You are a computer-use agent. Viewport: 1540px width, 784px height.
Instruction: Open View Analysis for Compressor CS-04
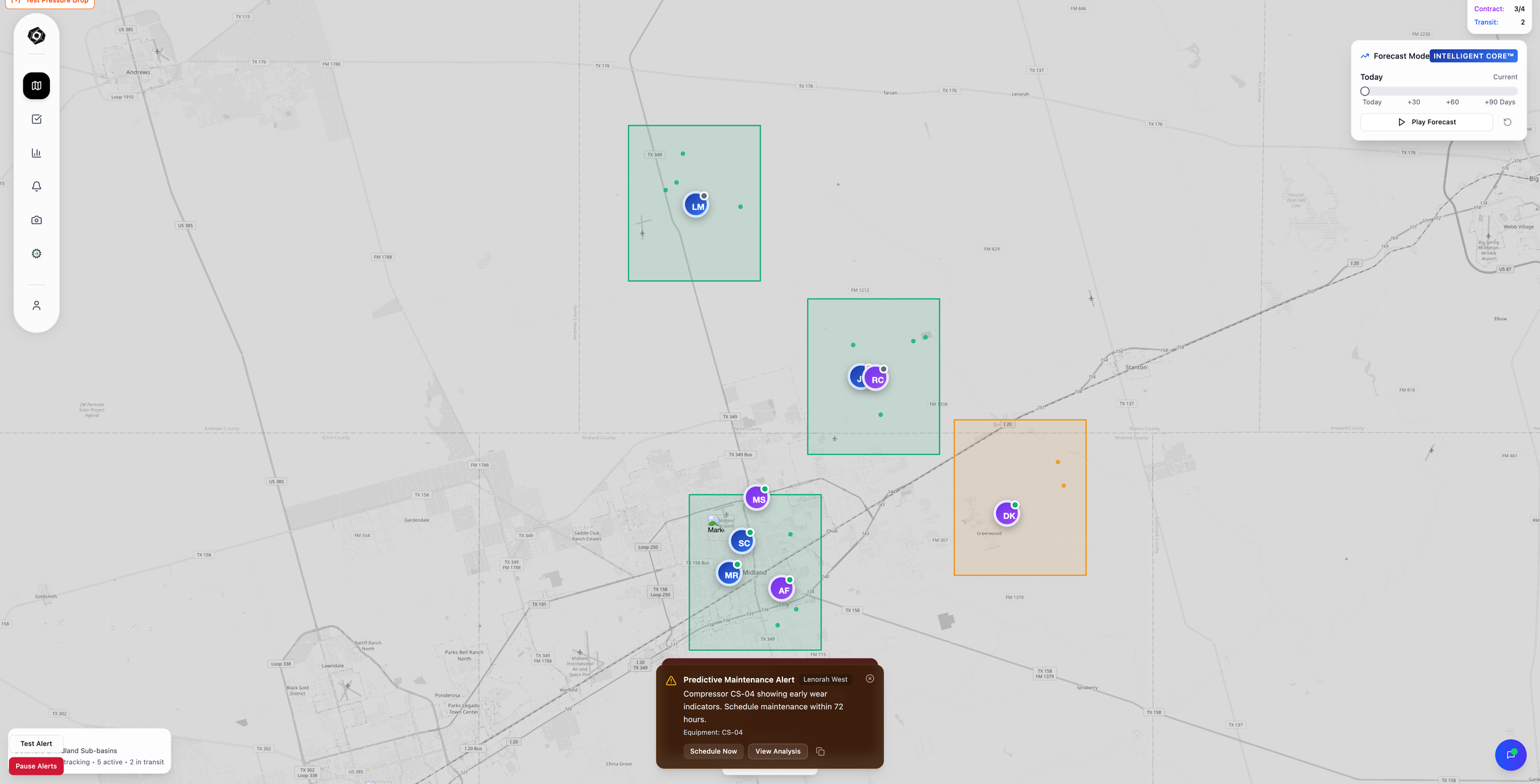pyautogui.click(x=777, y=751)
